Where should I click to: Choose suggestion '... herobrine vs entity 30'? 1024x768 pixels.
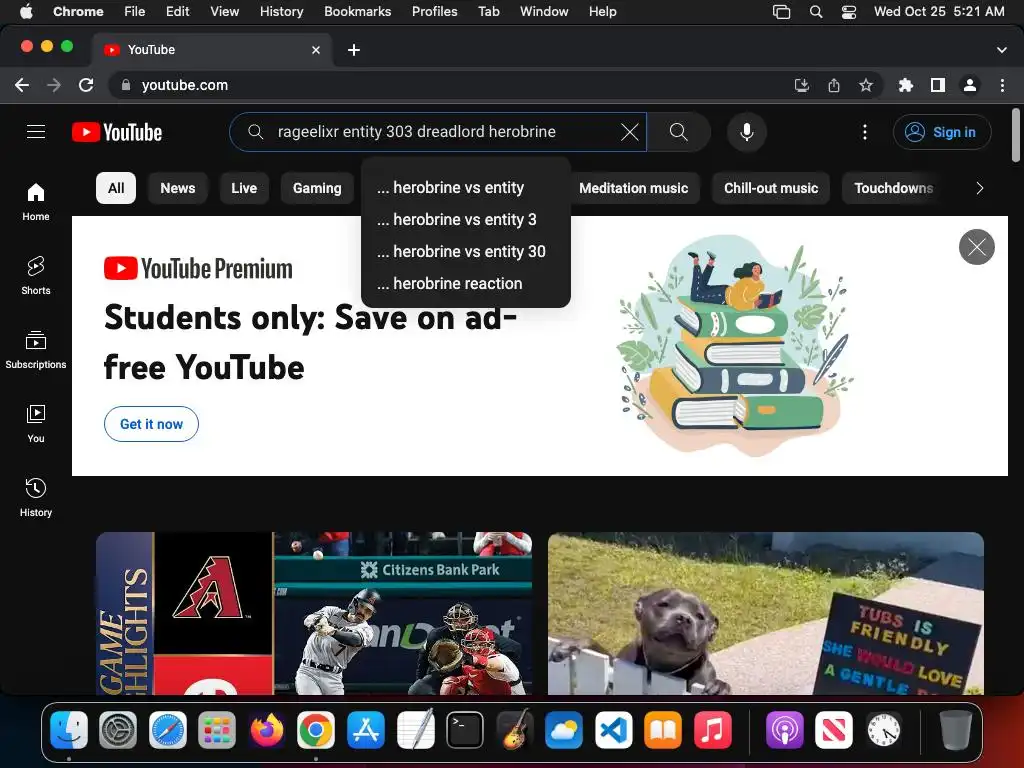point(466,251)
